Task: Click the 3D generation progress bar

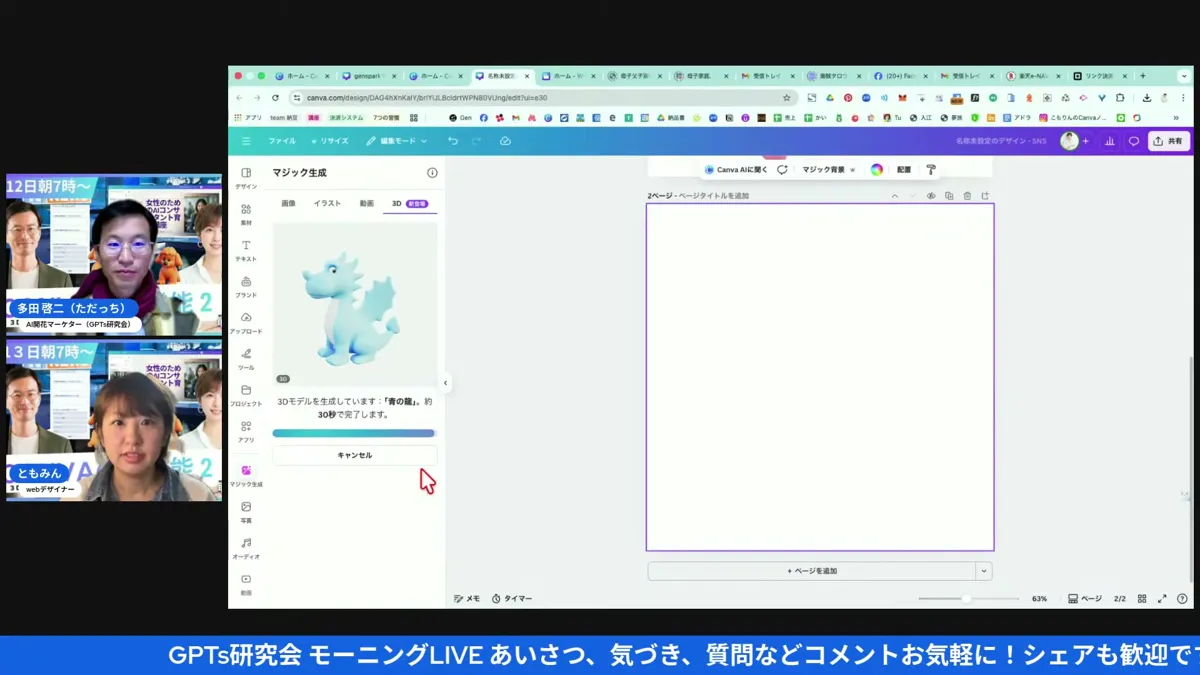Action: point(354,433)
